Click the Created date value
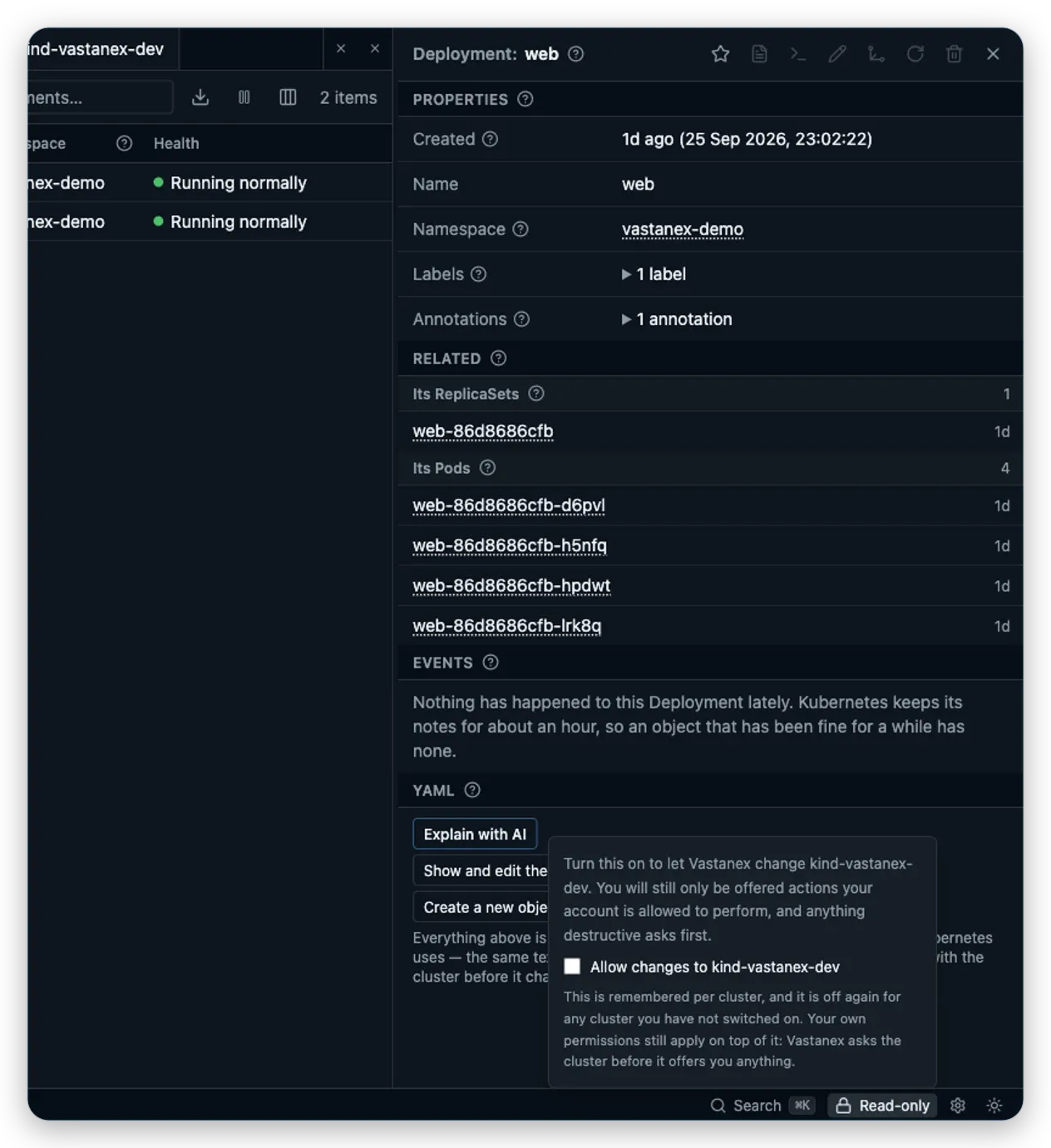Image resolution: width=1051 pixels, height=1148 pixels. (747, 139)
